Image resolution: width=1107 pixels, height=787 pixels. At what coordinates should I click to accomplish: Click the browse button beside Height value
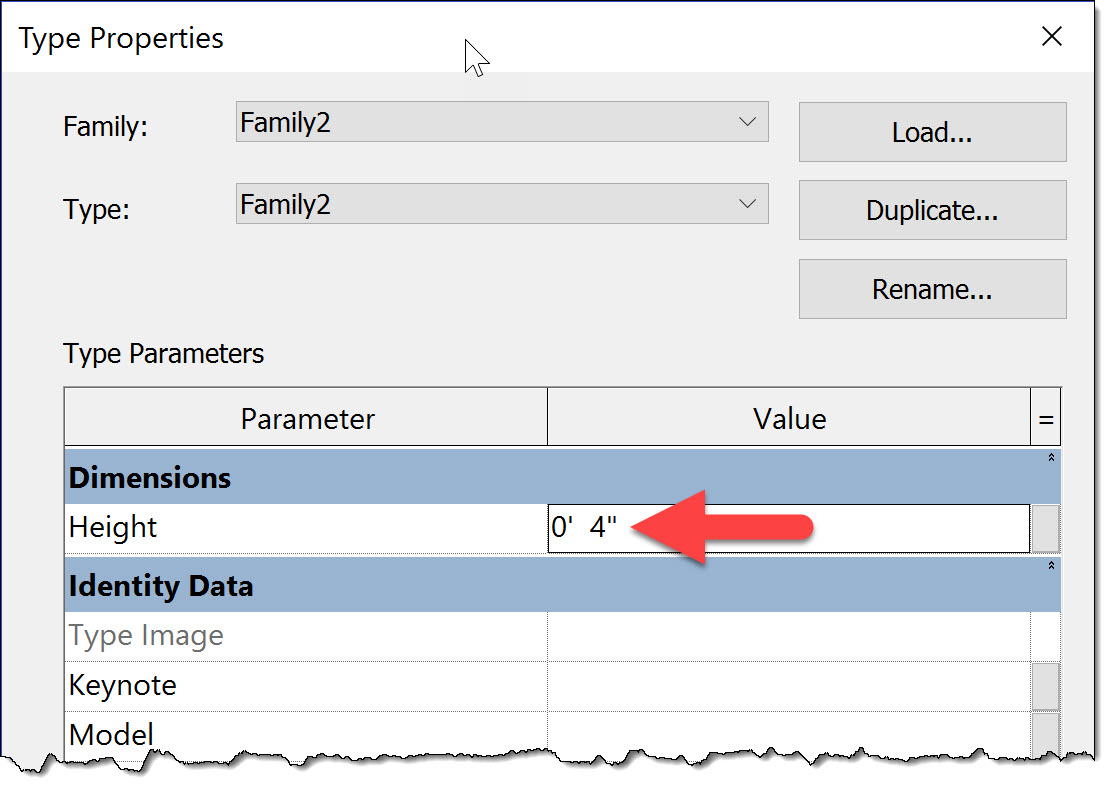tap(1046, 527)
